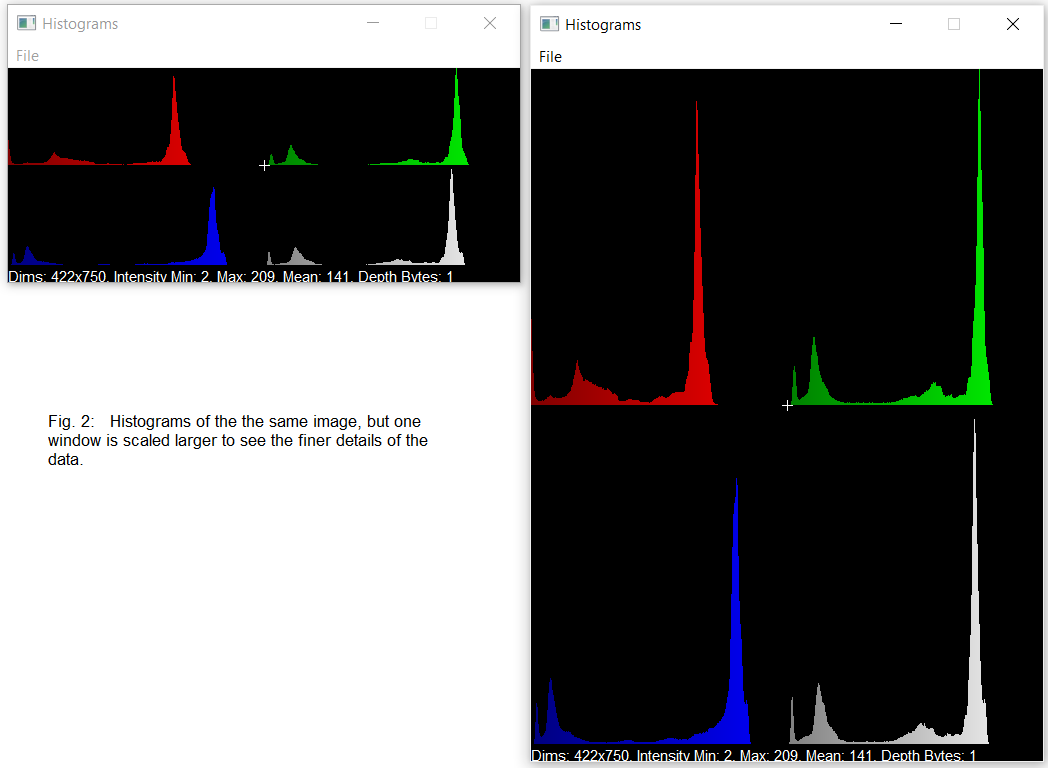Open File menu in large Histograms window
This screenshot has height=768, width=1048.
tap(550, 57)
